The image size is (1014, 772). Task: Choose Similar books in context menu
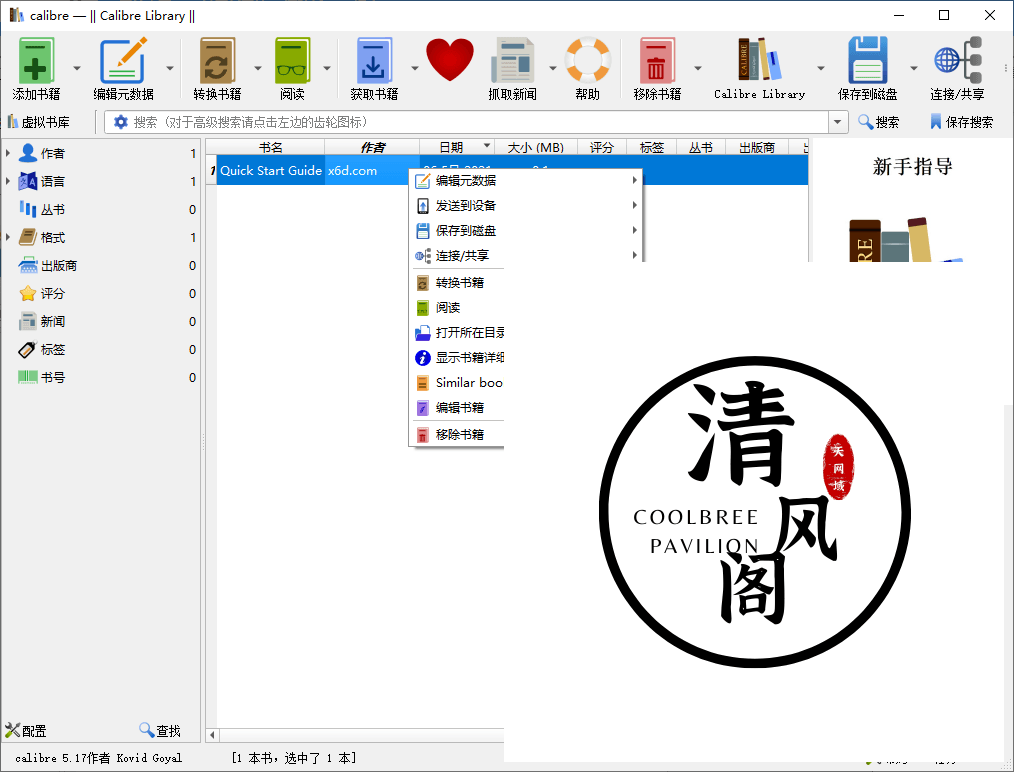click(x=457, y=383)
